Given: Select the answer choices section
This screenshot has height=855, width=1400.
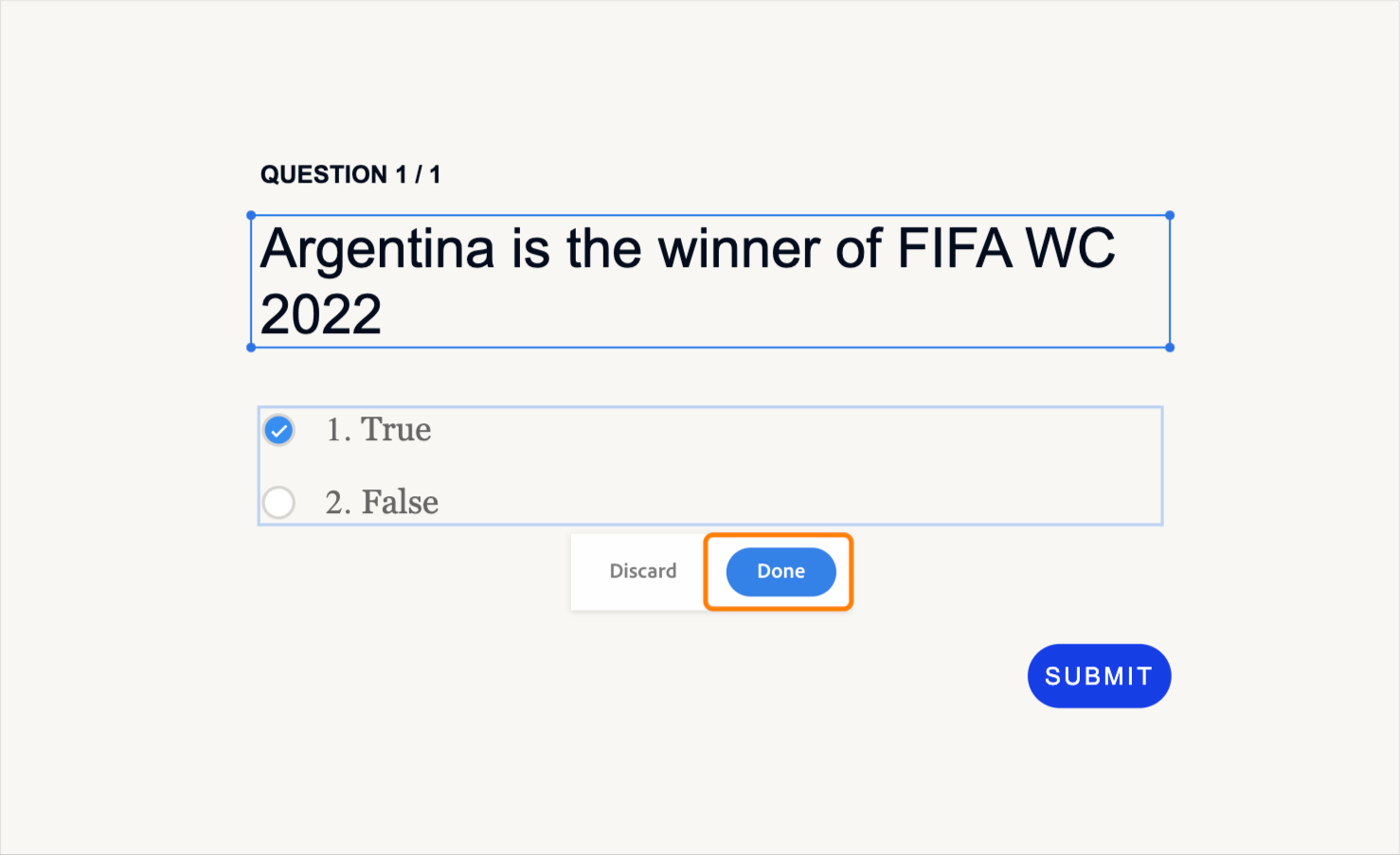Looking at the screenshot, I should coord(710,466).
